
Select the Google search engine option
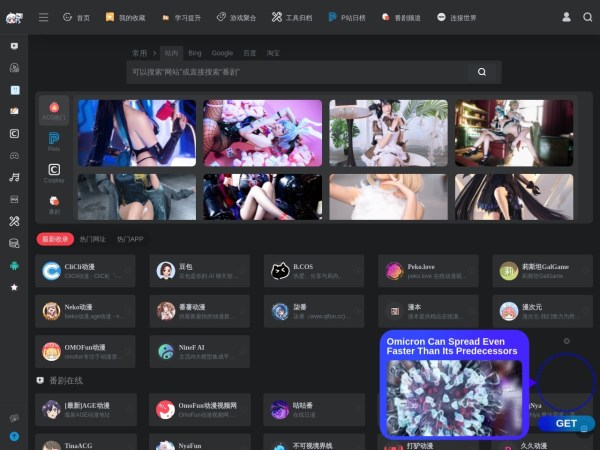(x=222, y=52)
